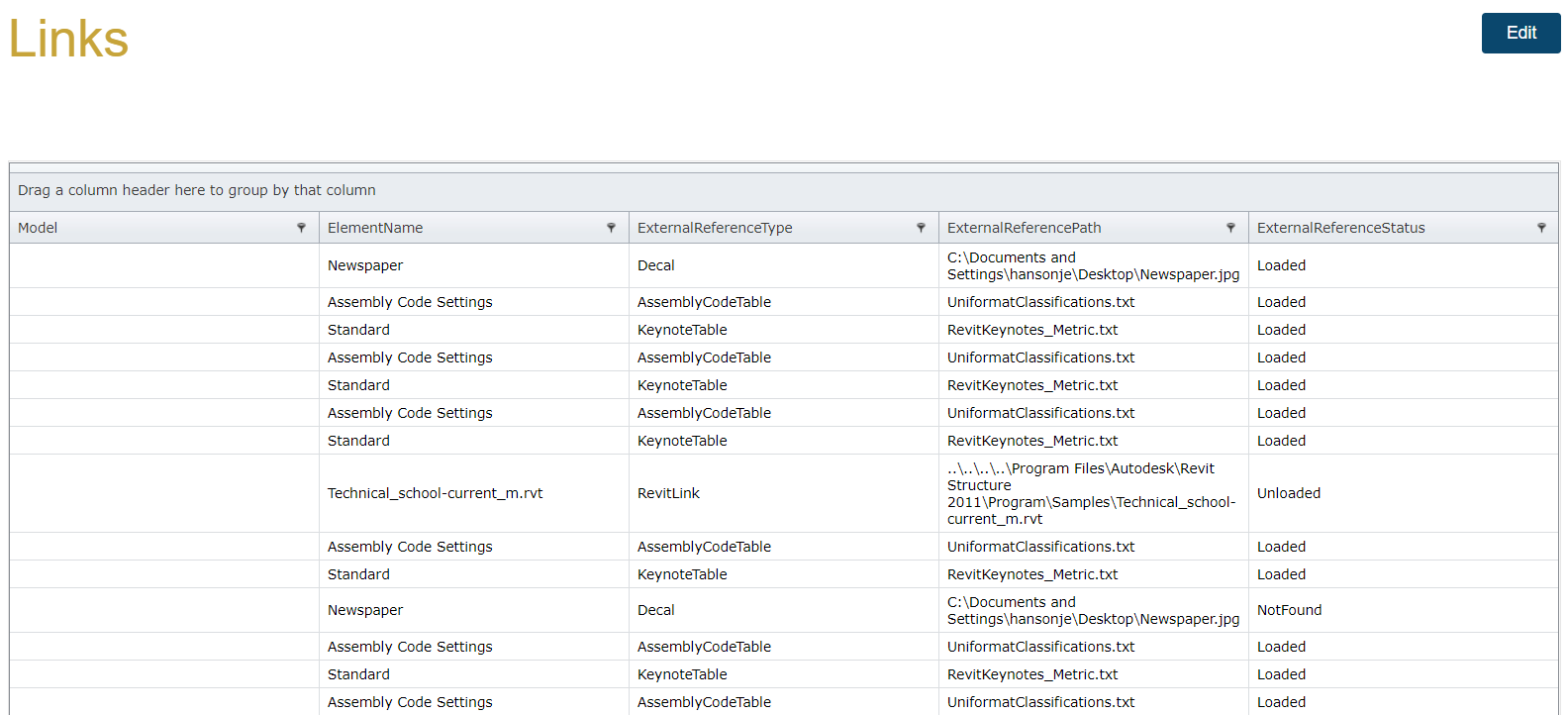The width and height of the screenshot is (1568, 715).
Task: Click the first Newspaper element name cell
Action: pos(365,265)
